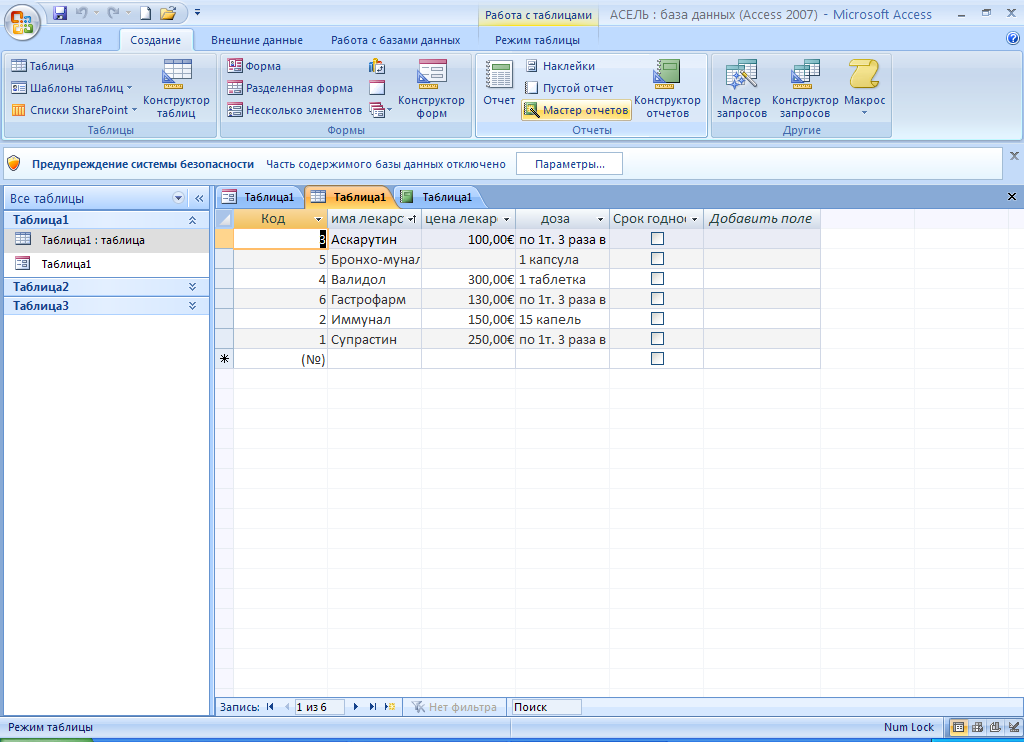Click the current record number field

tap(319, 707)
